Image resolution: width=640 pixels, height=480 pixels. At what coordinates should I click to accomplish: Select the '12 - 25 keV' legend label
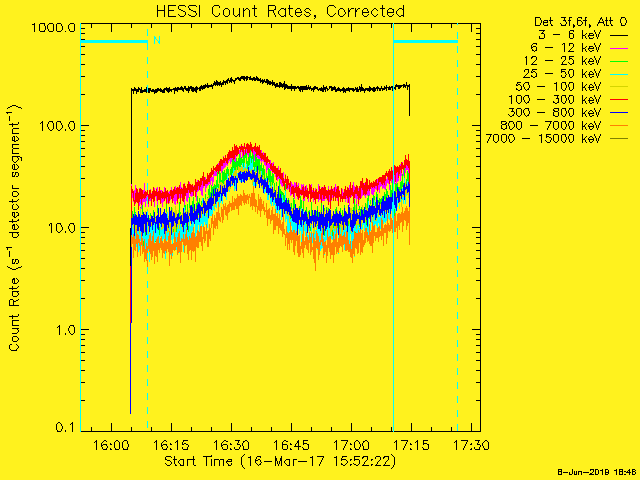pos(562,61)
